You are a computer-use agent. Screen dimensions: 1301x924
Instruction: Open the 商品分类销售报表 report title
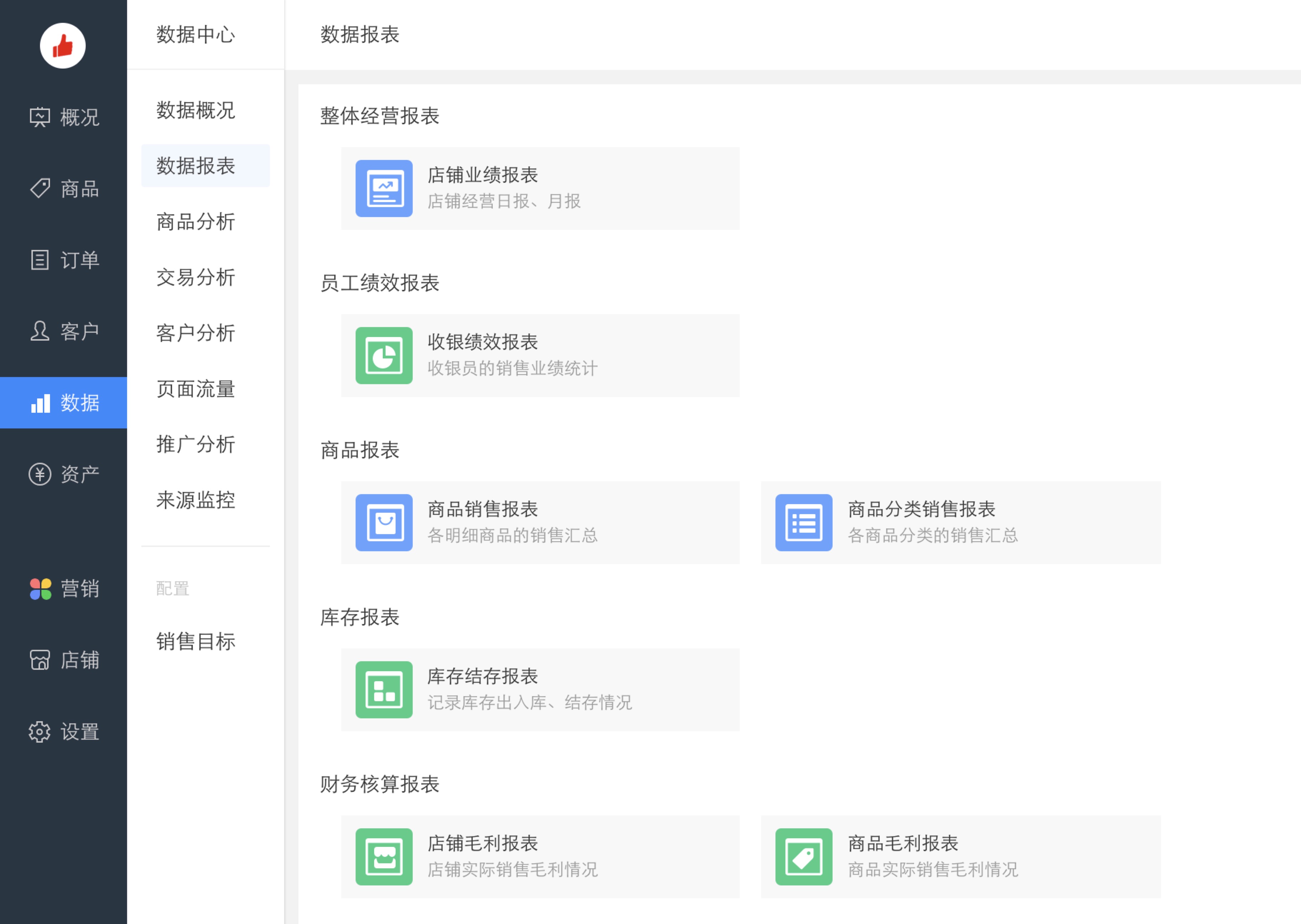click(921, 509)
